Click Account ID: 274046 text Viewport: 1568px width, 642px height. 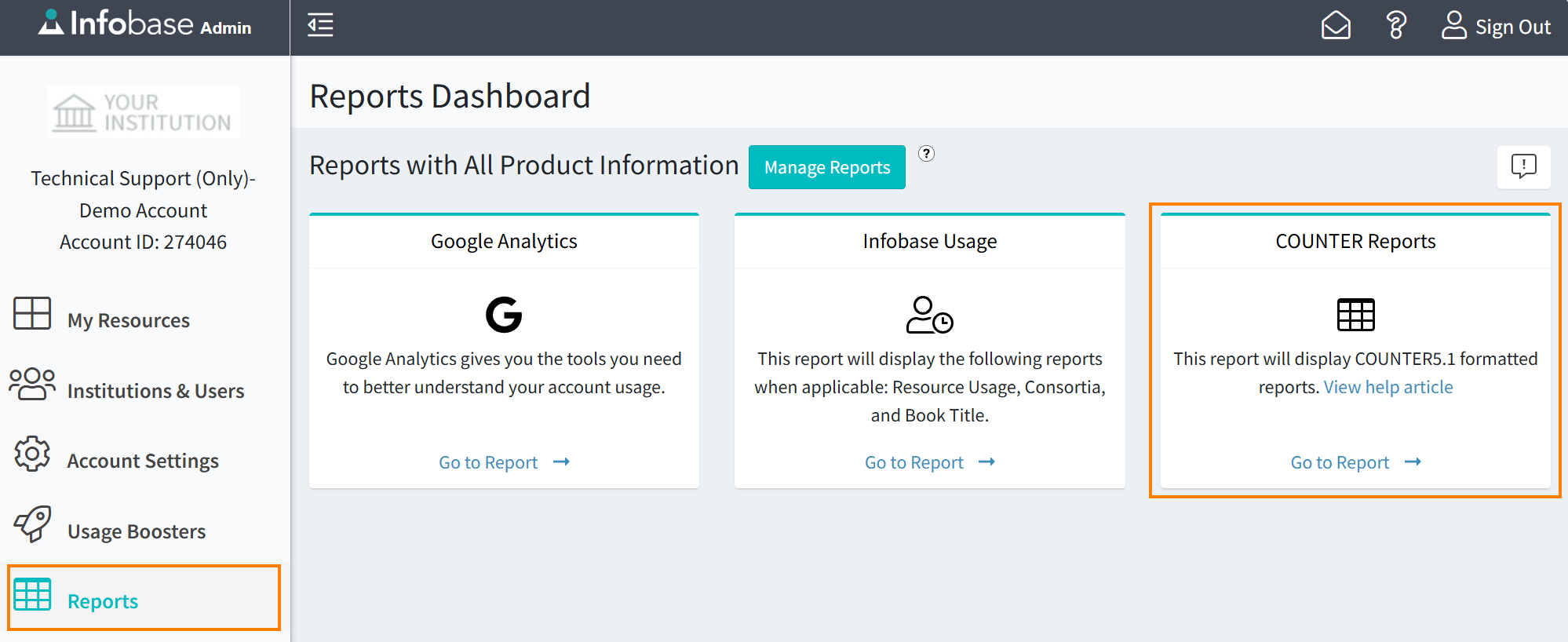point(143,242)
